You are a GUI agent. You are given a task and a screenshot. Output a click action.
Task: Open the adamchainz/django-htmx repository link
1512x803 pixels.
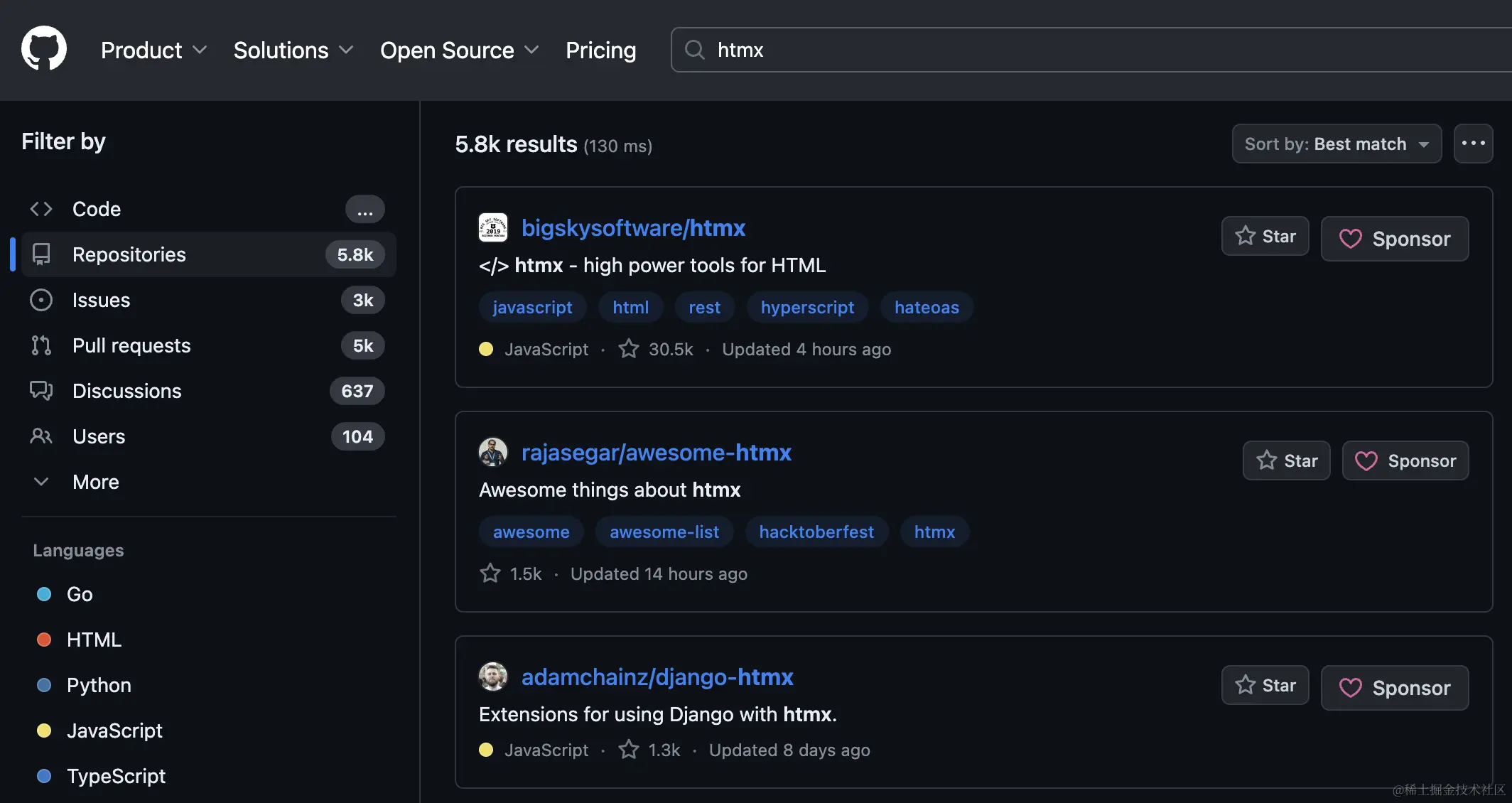coord(657,677)
